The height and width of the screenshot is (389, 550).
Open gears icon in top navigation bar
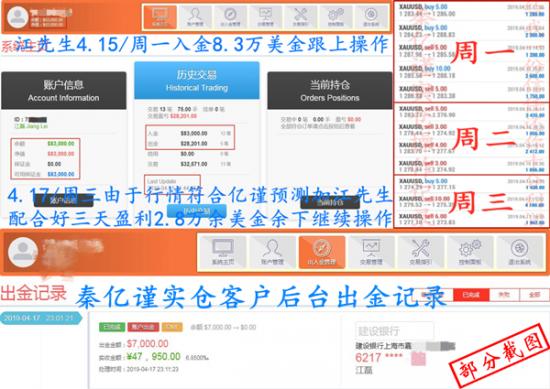[x=336, y=17]
